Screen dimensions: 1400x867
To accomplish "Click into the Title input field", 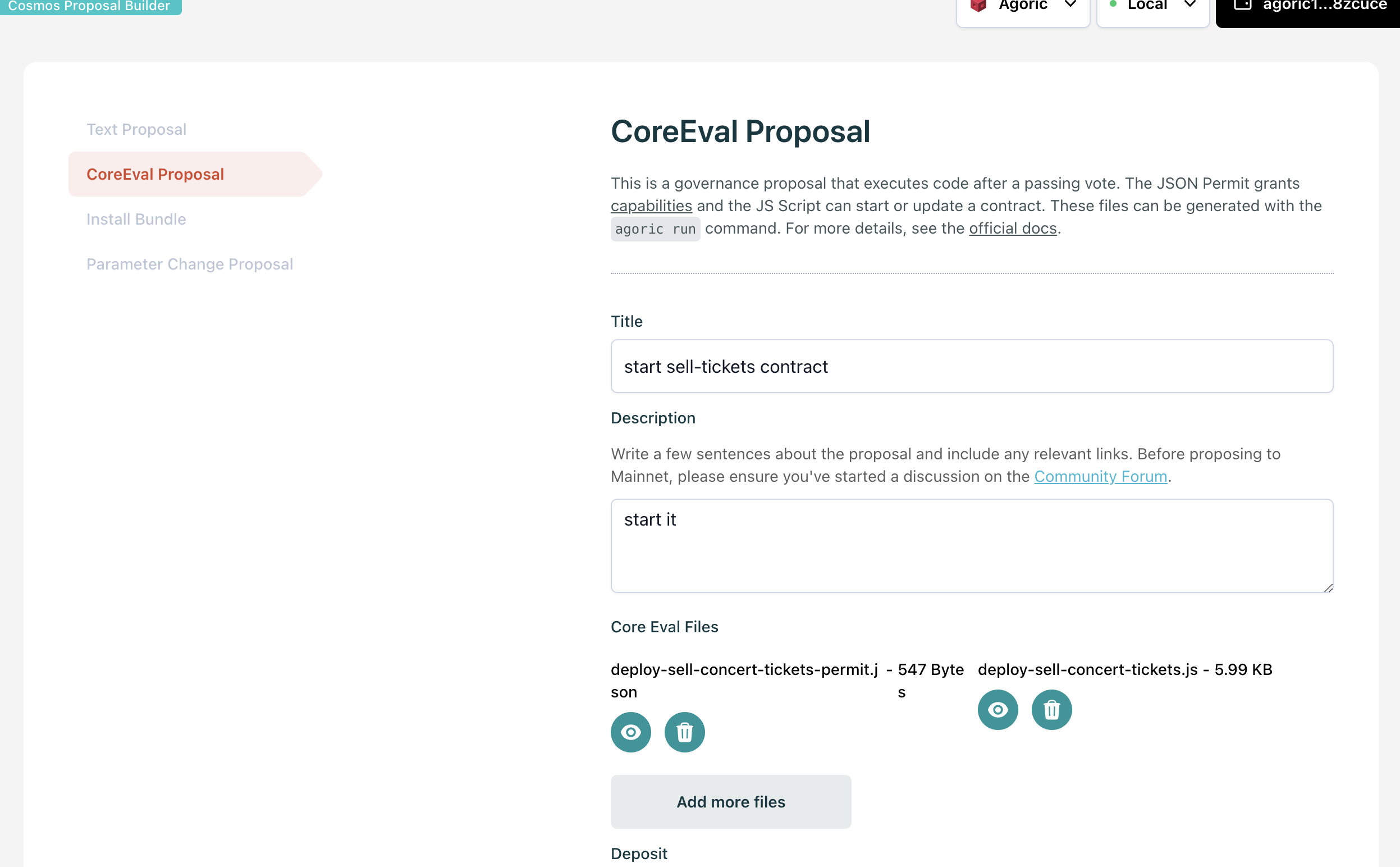I will pos(971,367).
